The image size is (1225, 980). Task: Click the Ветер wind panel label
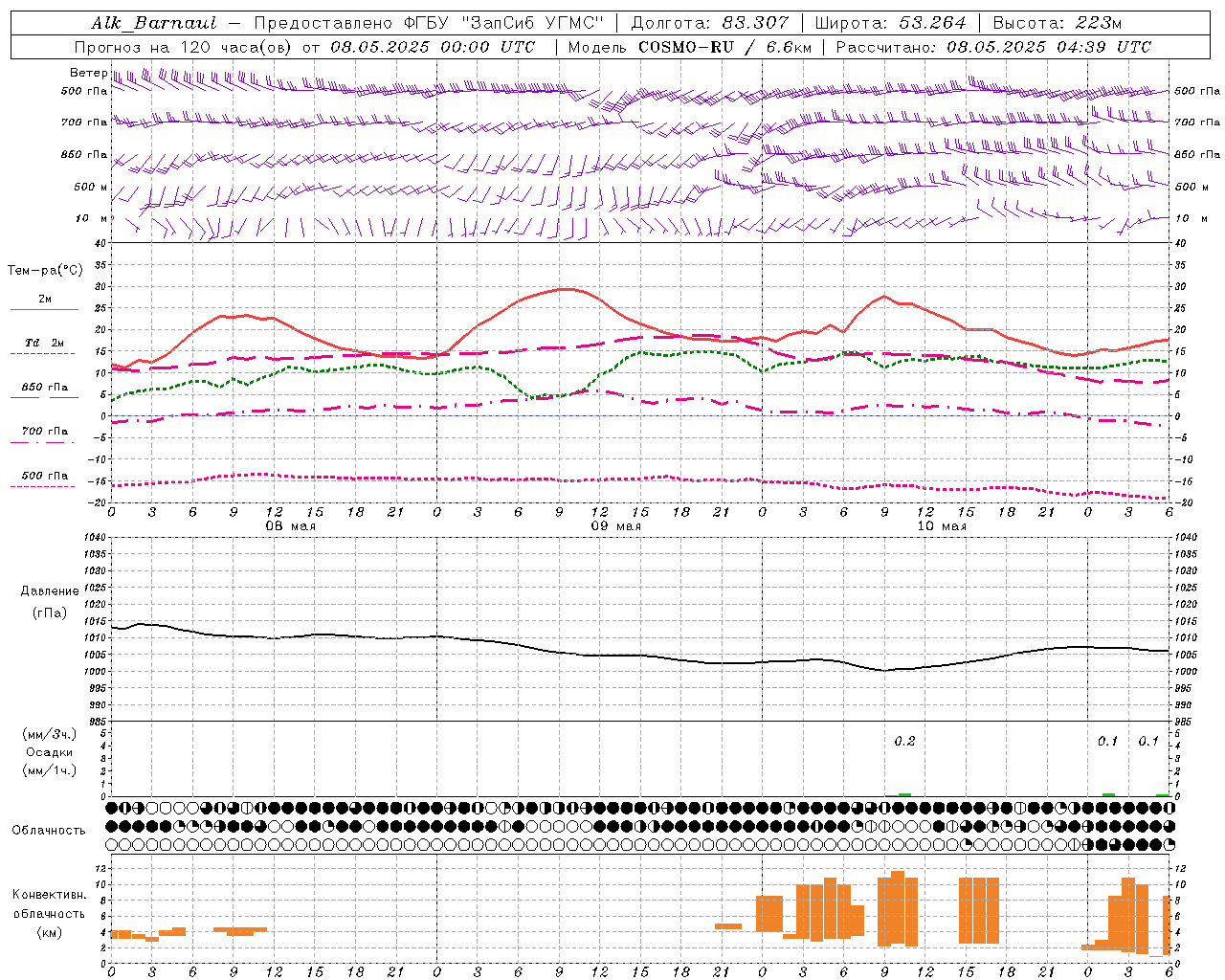(88, 73)
